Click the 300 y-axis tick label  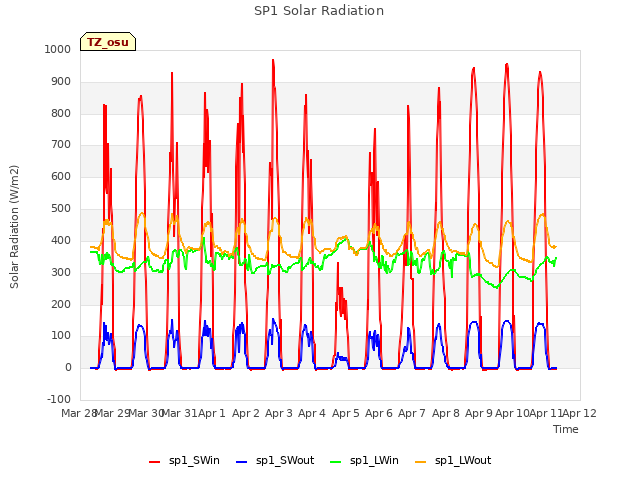61,272
